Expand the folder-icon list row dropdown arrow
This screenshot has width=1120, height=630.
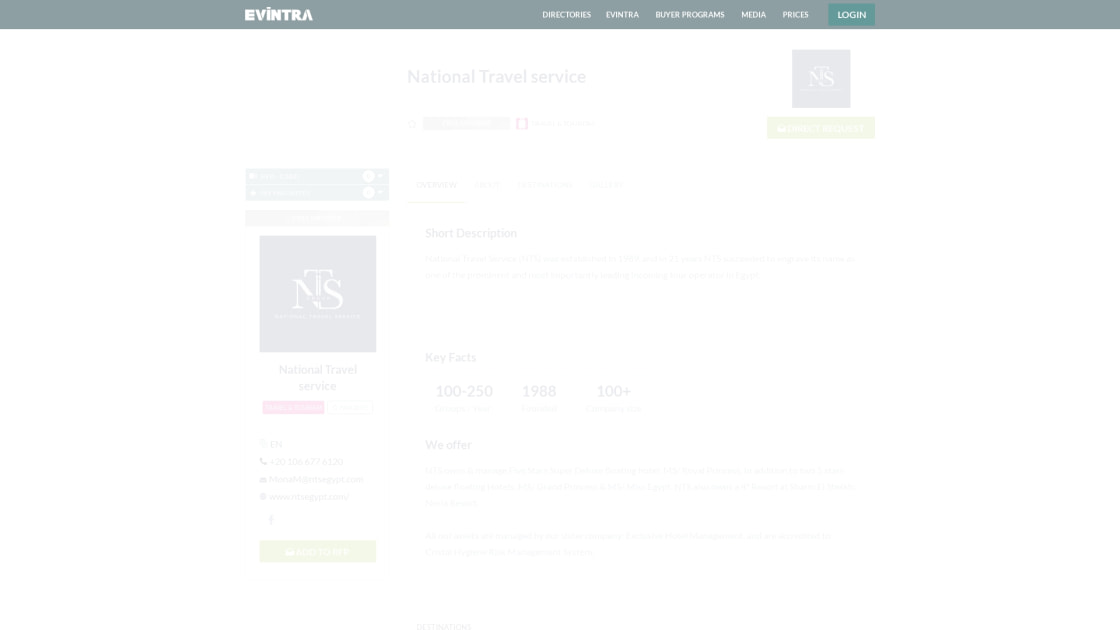tap(381, 176)
